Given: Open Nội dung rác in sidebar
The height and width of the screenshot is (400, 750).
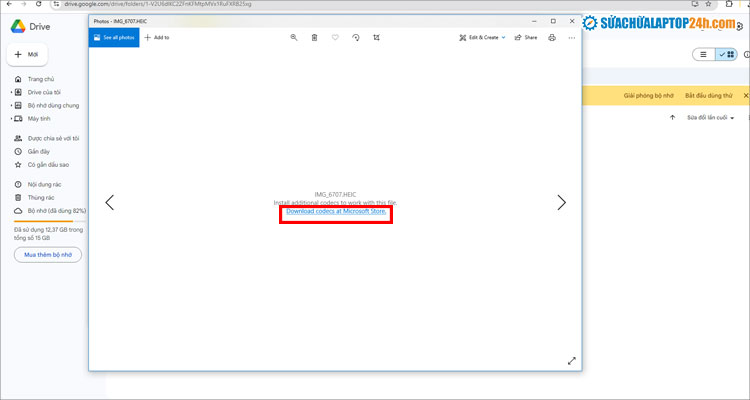Looking at the screenshot, I should tap(44, 184).
